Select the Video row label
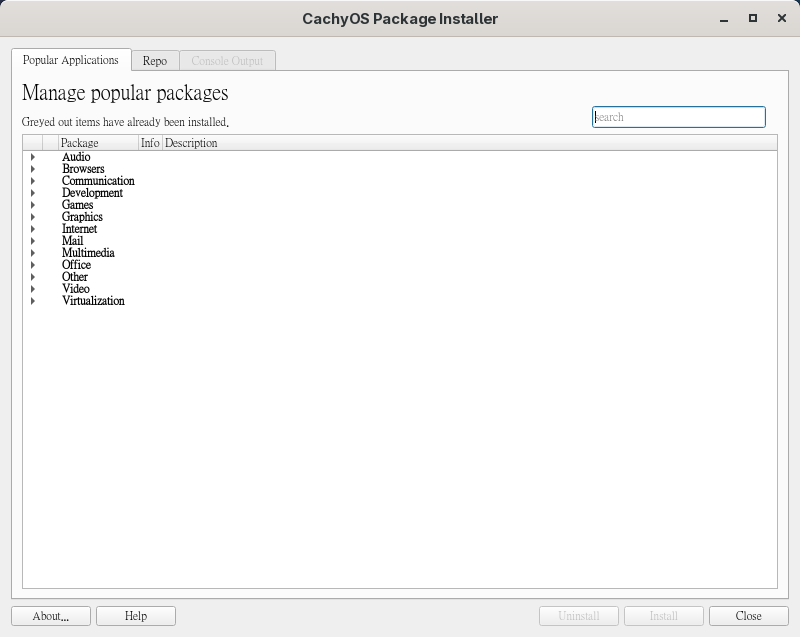 (76, 289)
